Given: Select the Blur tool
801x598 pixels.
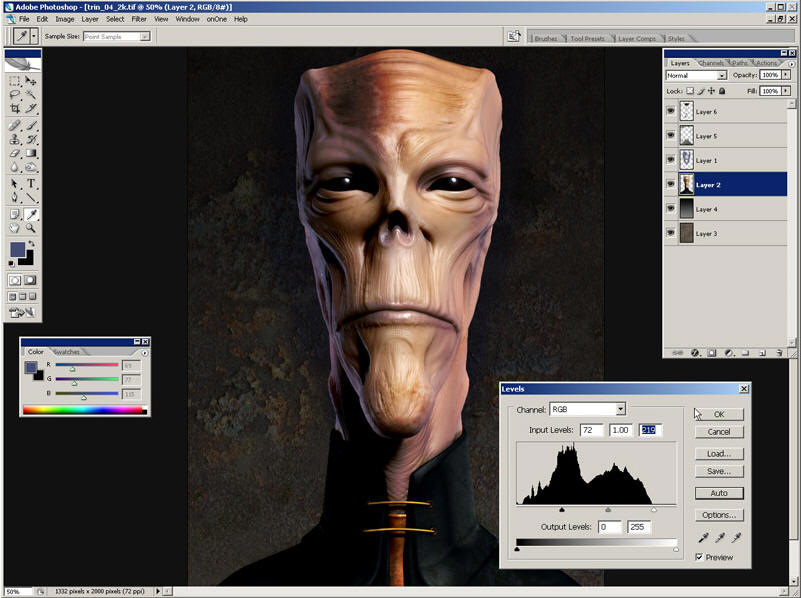Looking at the screenshot, I should click(15, 167).
